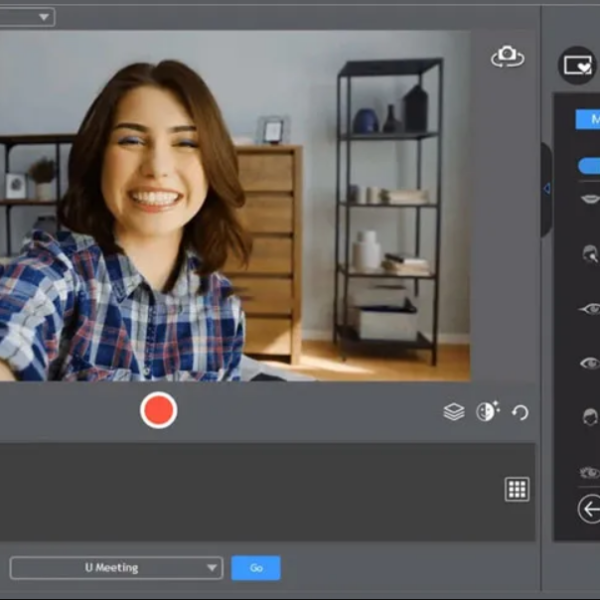This screenshot has height=600, width=600.
Task: Click the back arrow circle button
Action: [x=589, y=509]
